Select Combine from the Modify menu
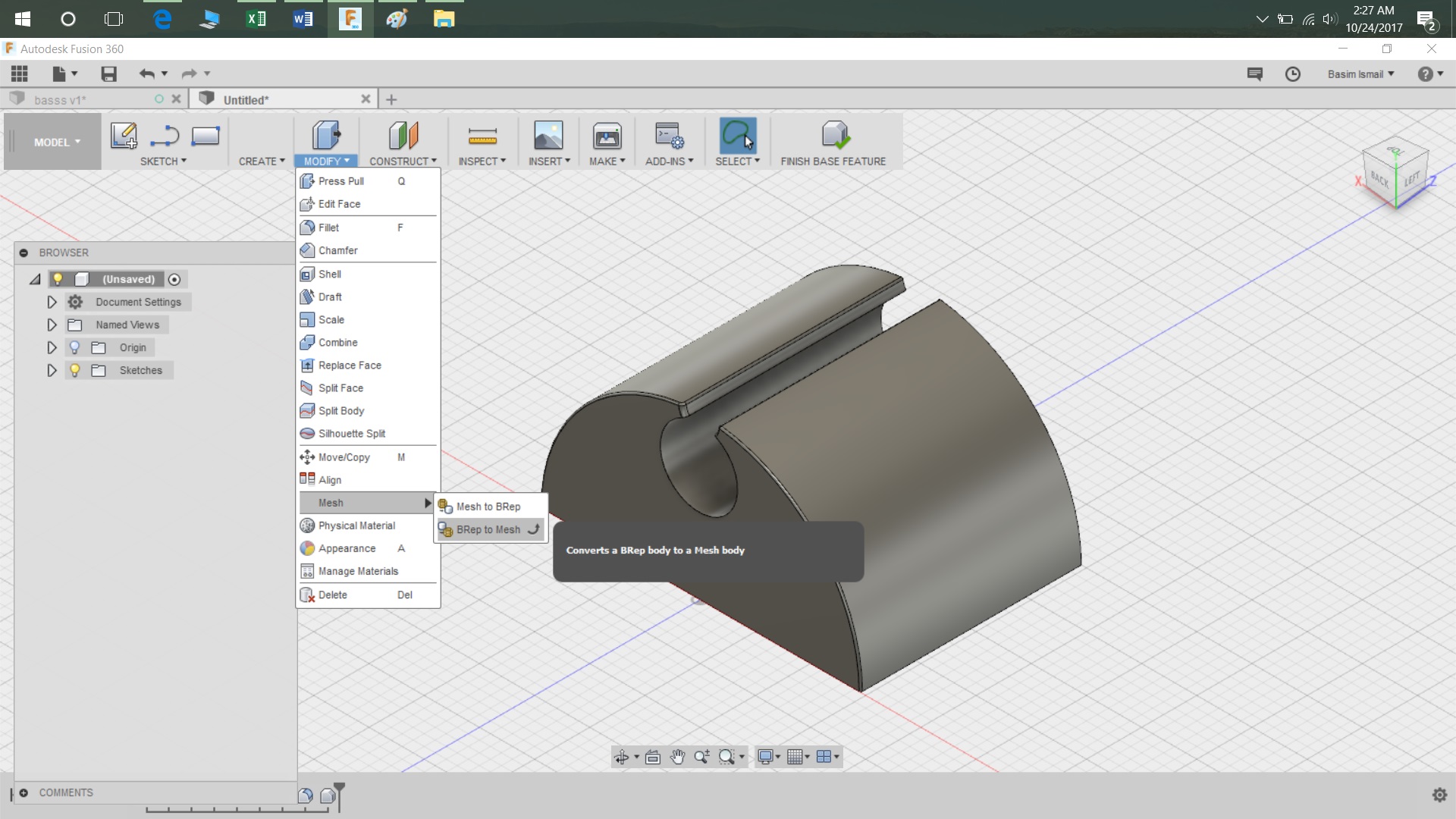Image resolution: width=1456 pixels, height=819 pixels. 368,343
